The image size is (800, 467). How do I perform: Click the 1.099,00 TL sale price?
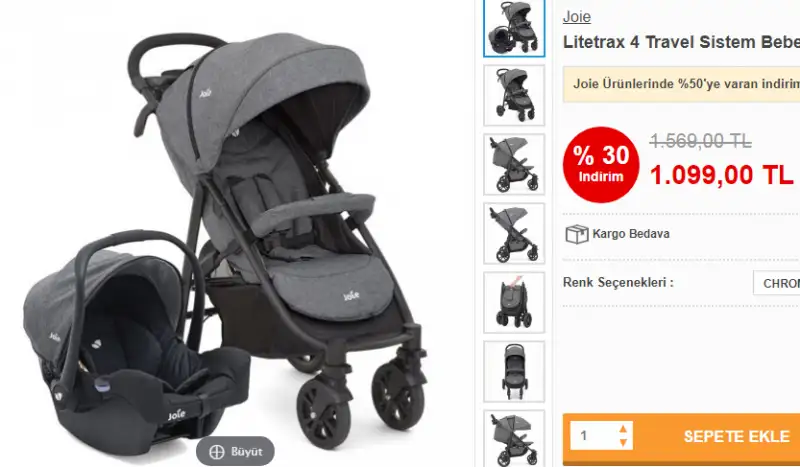point(721,175)
